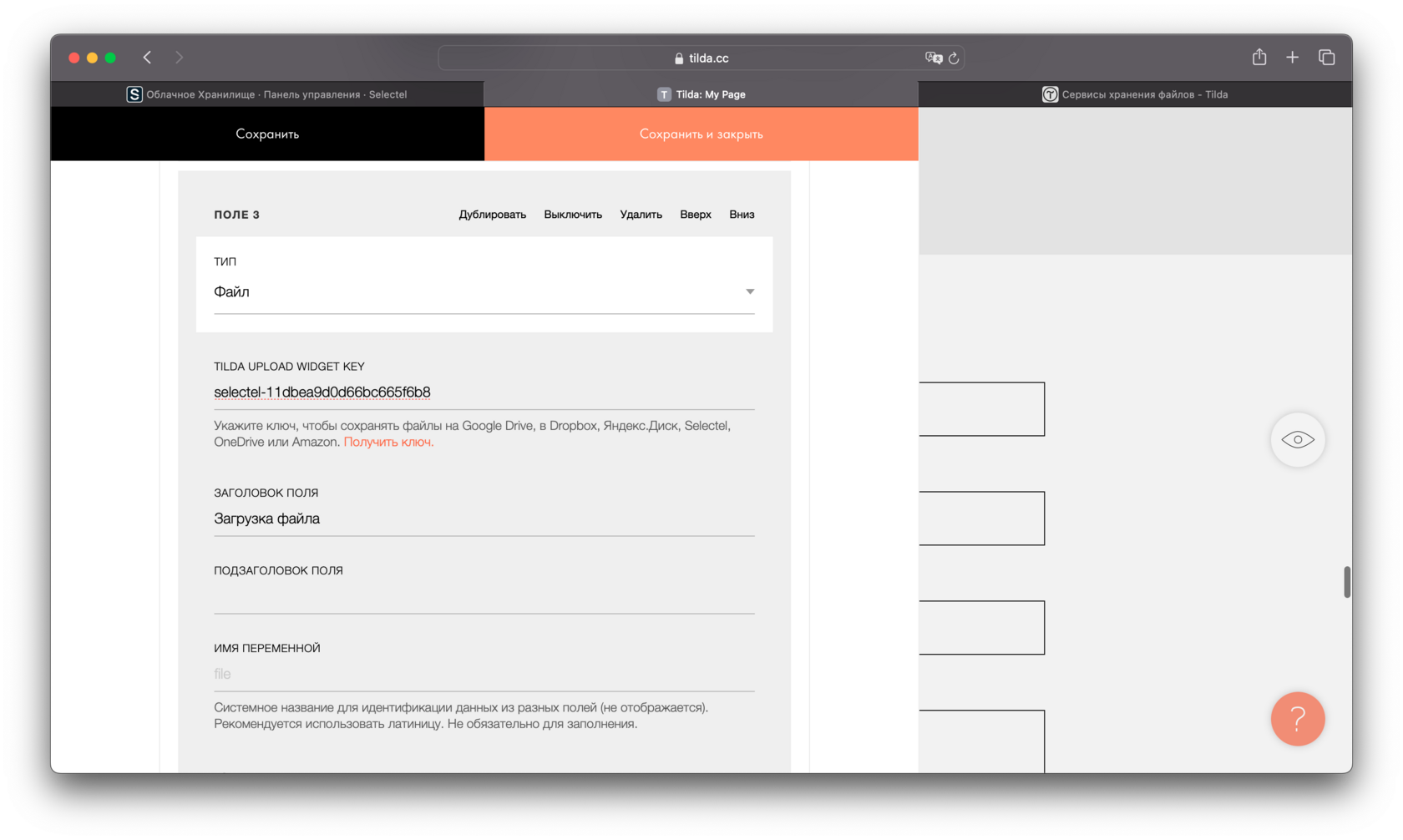
Task: Show the tab overview icon
Action: [1326, 57]
